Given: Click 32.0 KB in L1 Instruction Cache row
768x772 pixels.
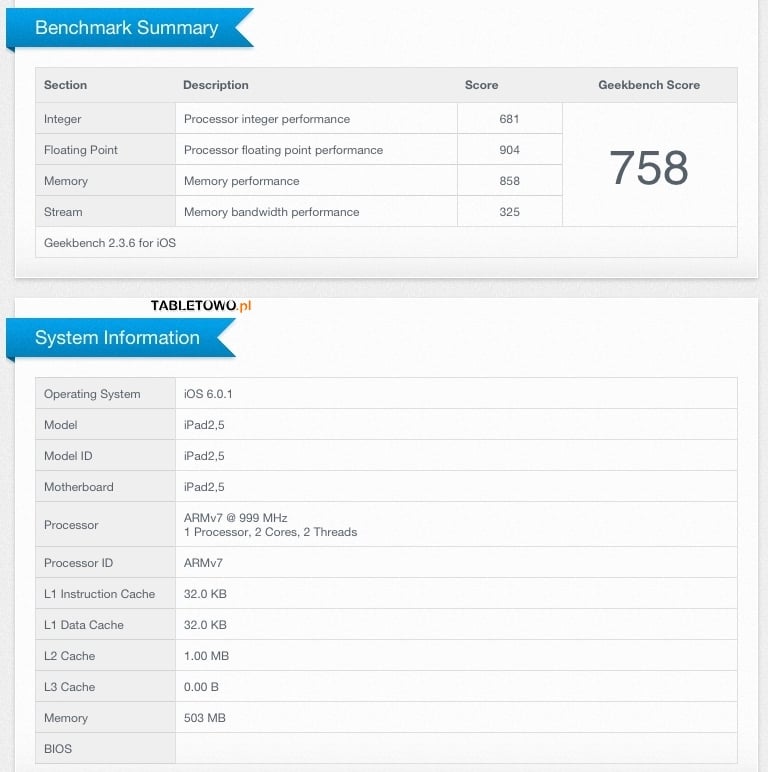Looking at the screenshot, I should [x=205, y=594].
